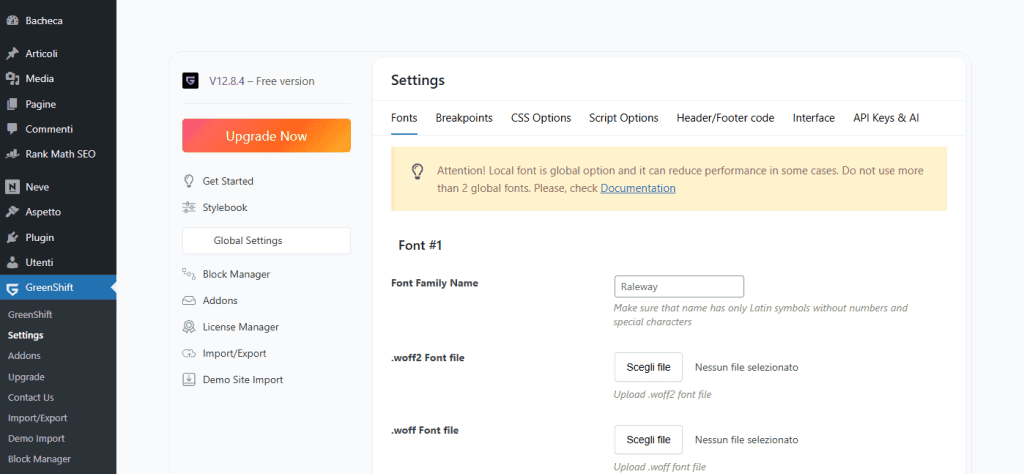Open Pagine in the admin menu
This screenshot has height=474, width=1024.
[x=40, y=104]
